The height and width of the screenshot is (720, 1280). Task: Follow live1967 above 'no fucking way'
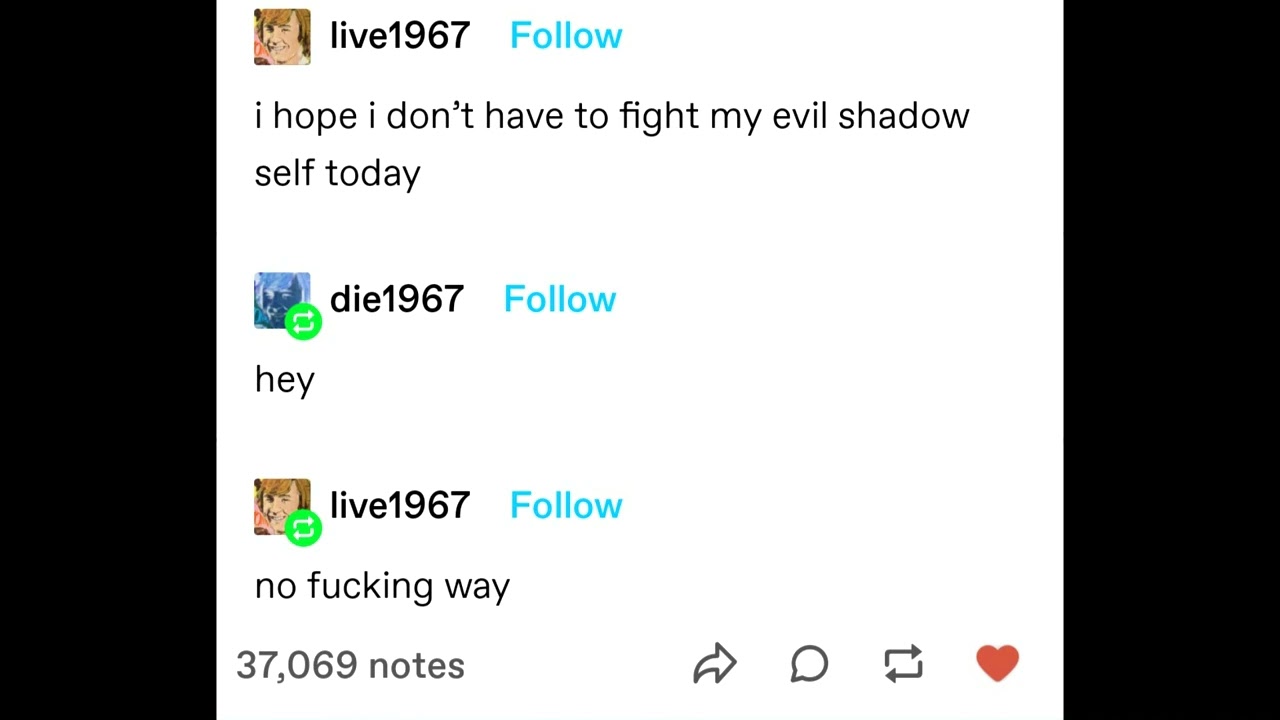pos(566,505)
